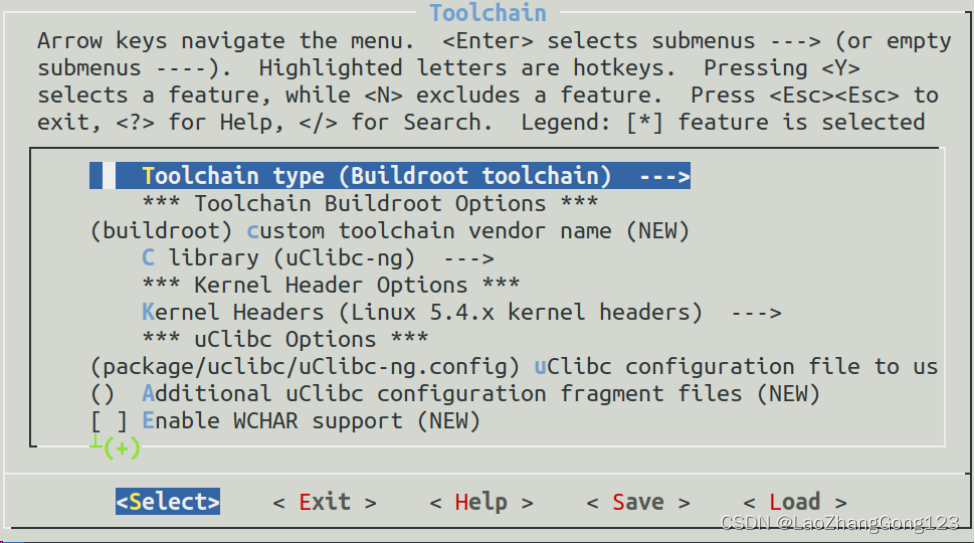Edit custom toolchain vendor name entry

pos(390,231)
